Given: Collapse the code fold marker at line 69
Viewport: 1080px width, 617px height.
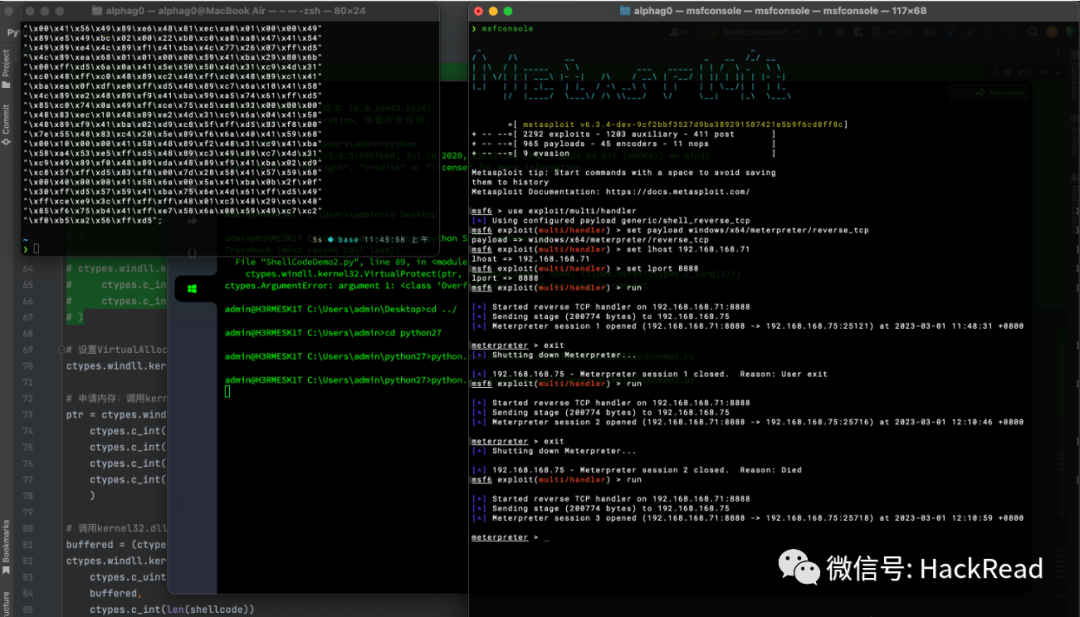Looking at the screenshot, I should click(61, 350).
